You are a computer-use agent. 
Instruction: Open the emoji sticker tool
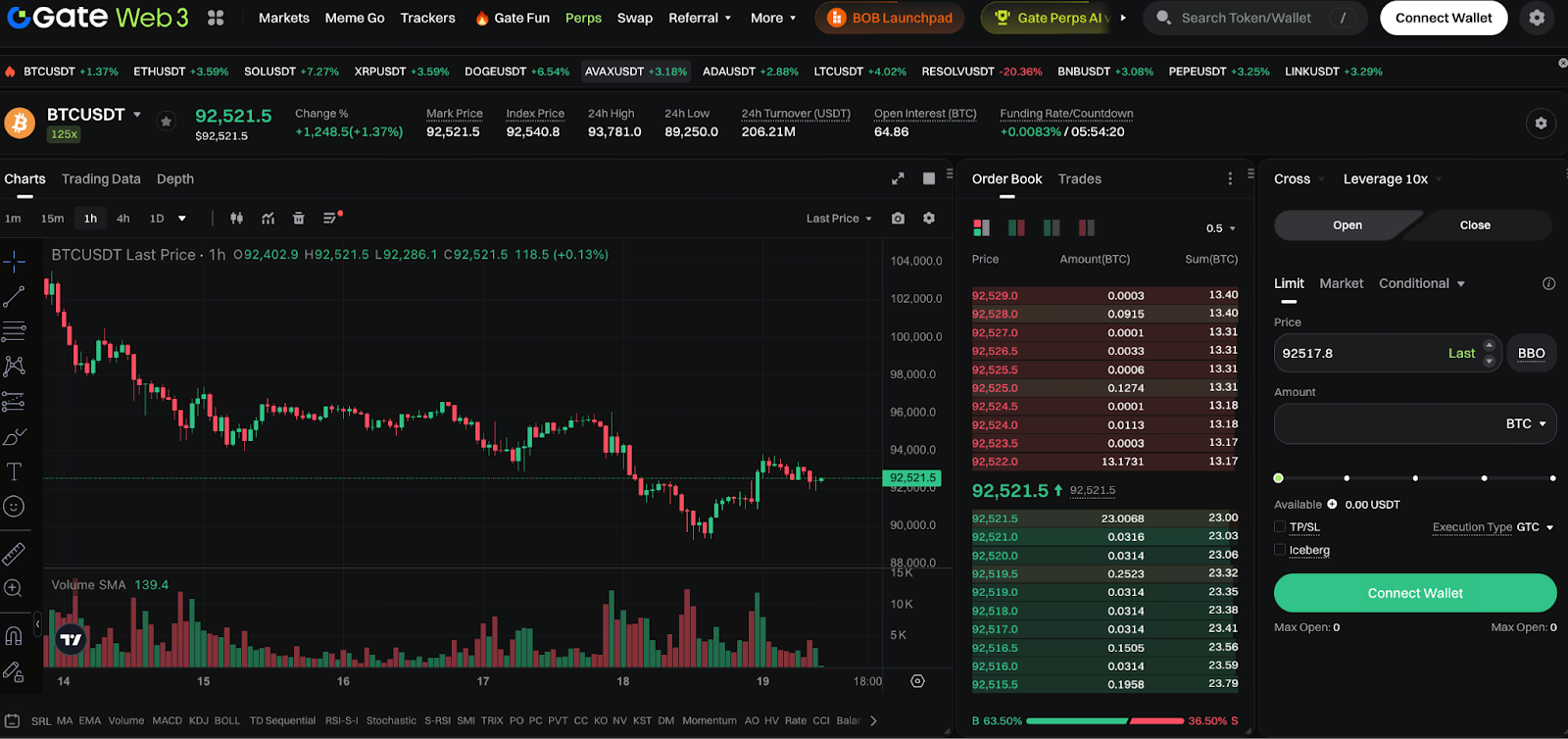14,507
